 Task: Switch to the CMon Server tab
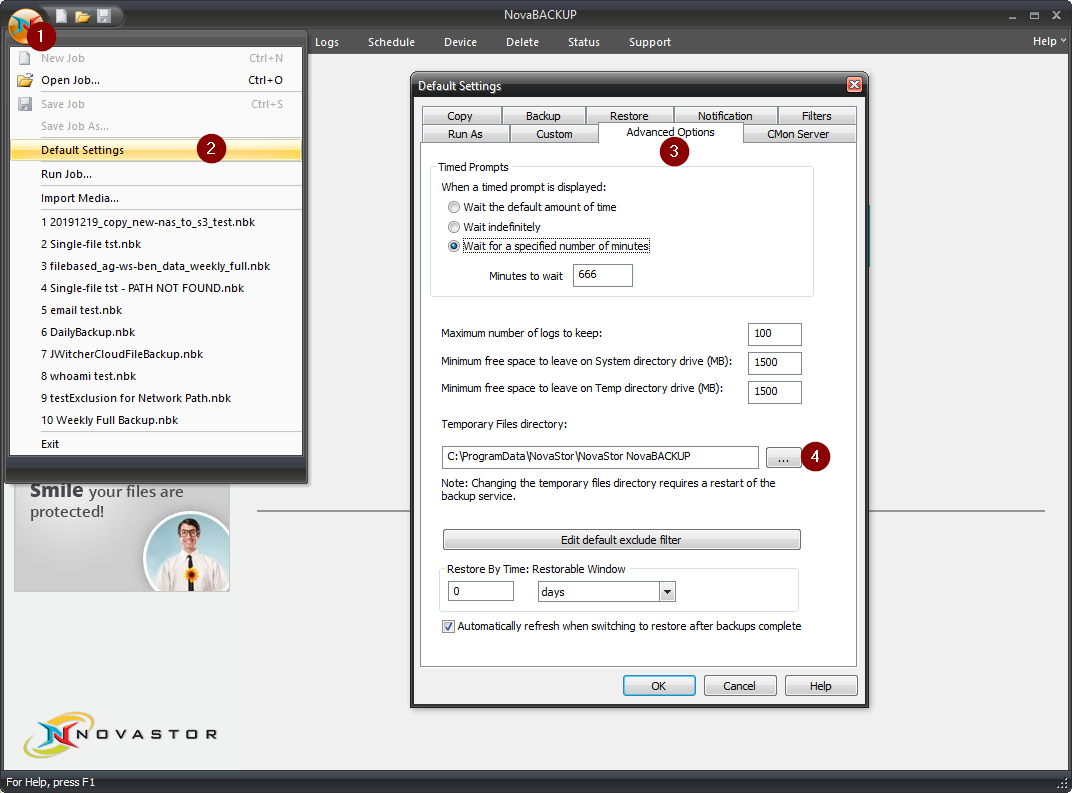coord(799,134)
